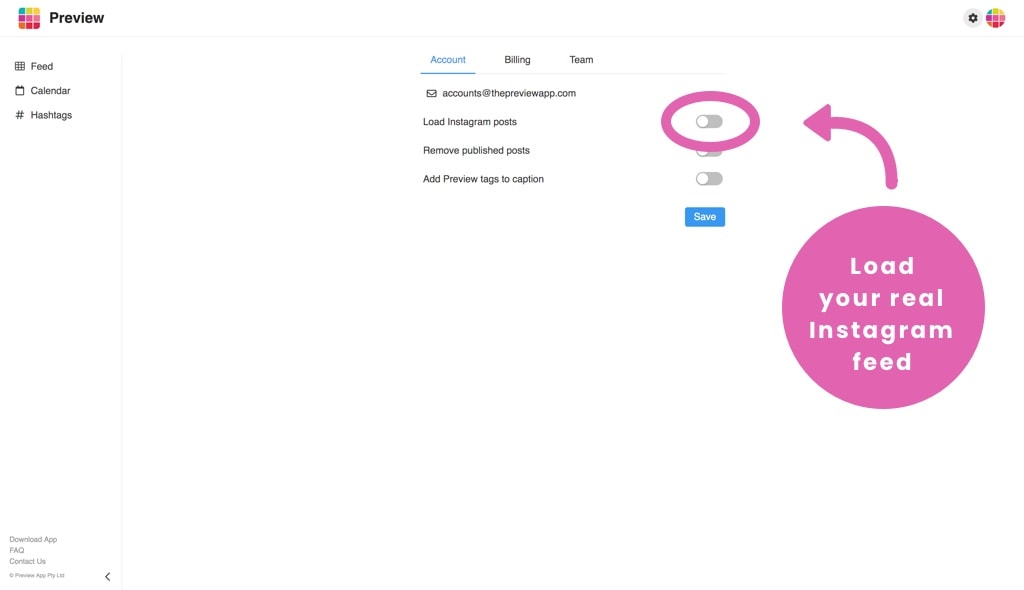This screenshot has width=1024, height=590.
Task: Click the Calendar icon in sidebar
Action: click(20, 91)
